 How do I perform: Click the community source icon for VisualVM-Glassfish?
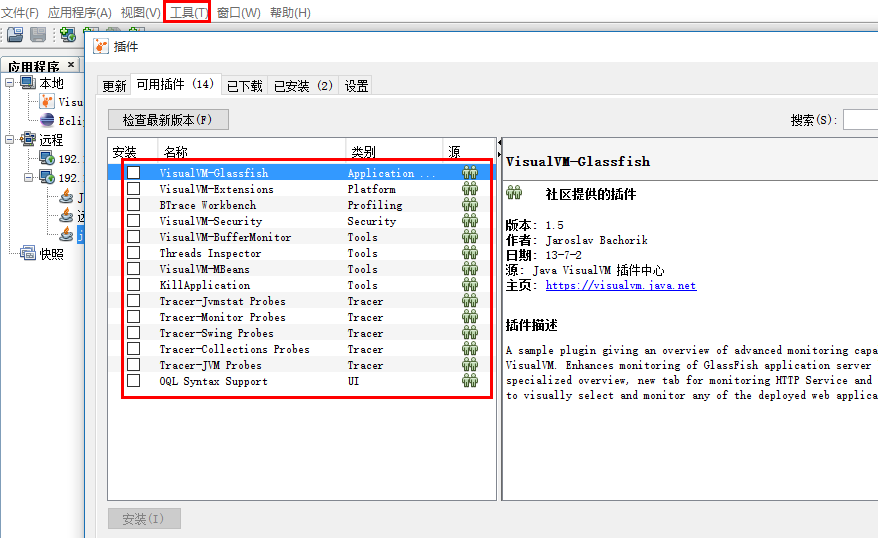coord(470,172)
